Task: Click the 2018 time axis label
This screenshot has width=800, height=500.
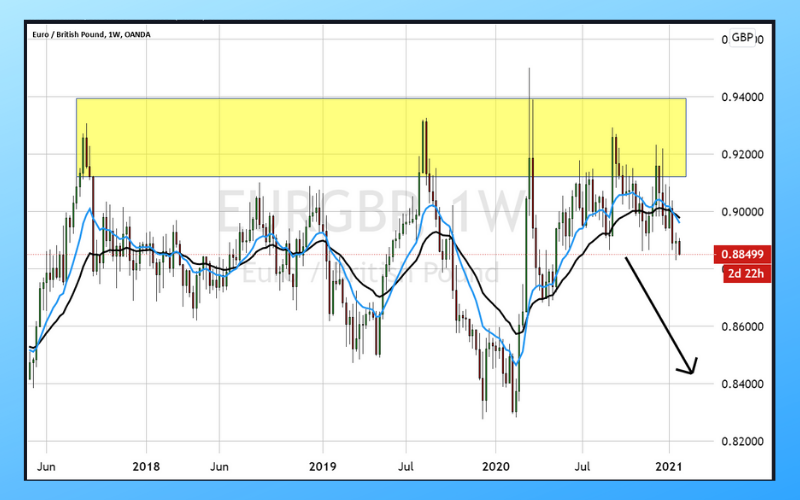Action: click(147, 466)
